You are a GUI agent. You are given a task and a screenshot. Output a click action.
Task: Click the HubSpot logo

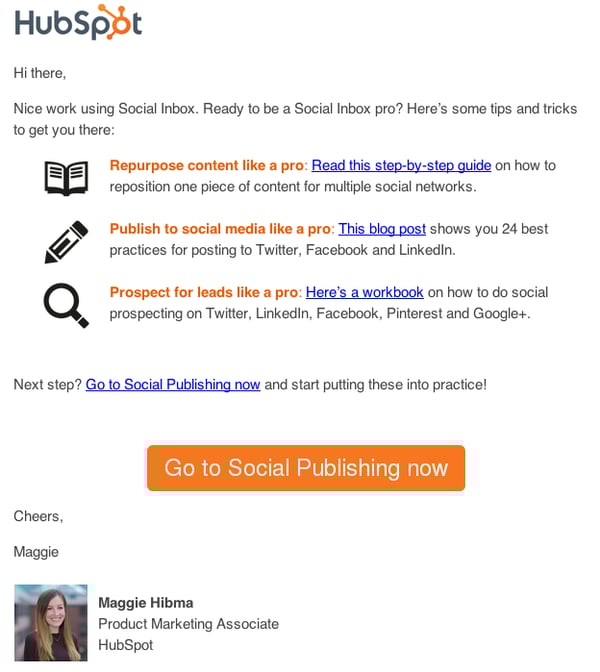coord(78,22)
